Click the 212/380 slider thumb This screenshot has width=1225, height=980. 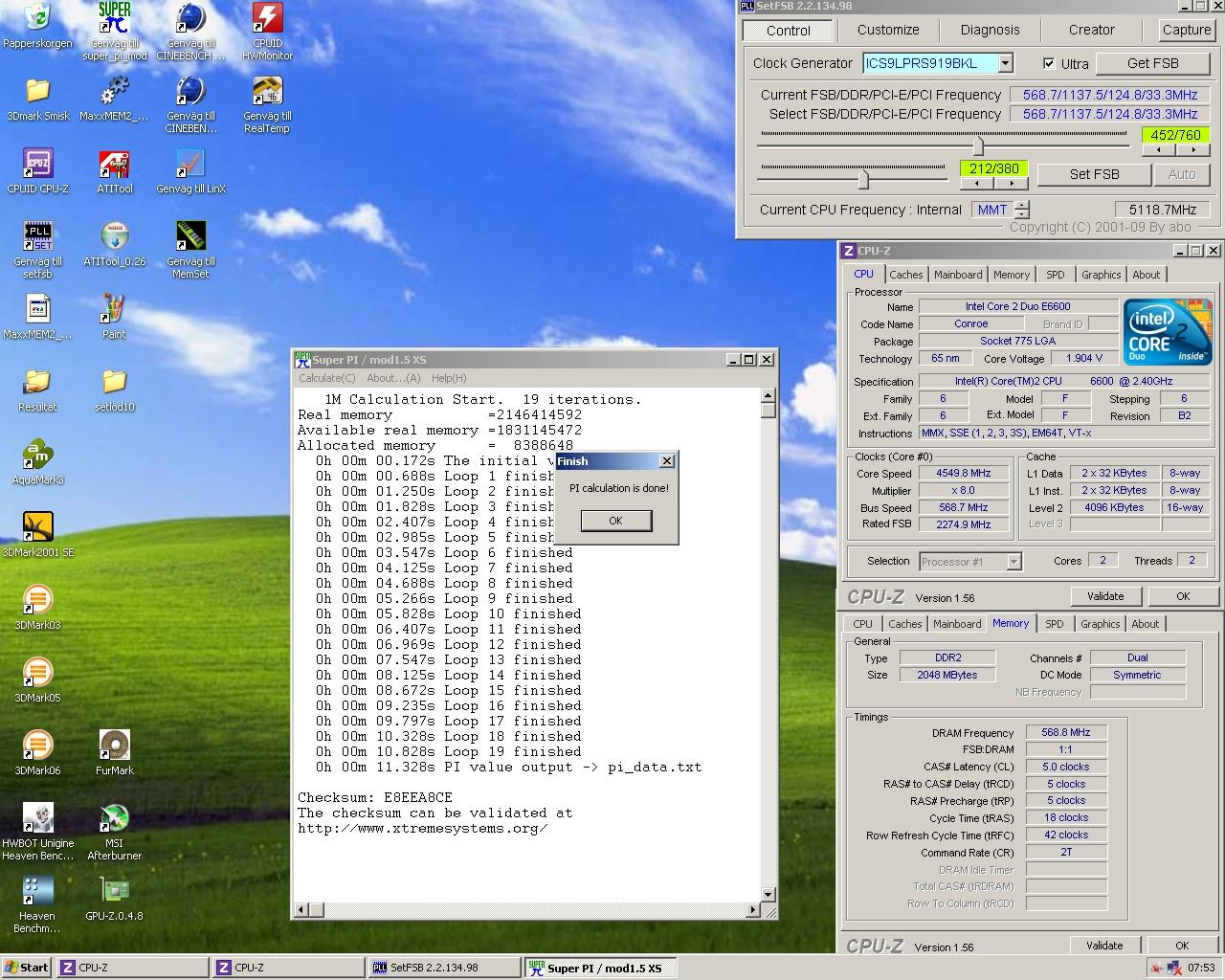click(x=863, y=178)
